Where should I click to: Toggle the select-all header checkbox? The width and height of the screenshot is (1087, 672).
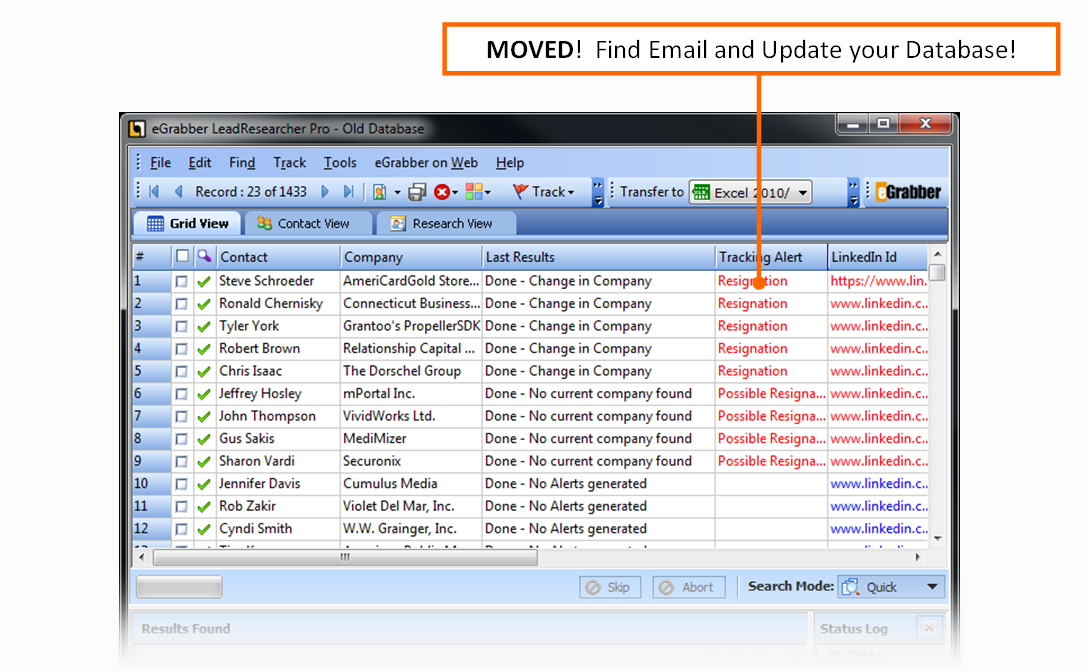pyautogui.click(x=182, y=256)
